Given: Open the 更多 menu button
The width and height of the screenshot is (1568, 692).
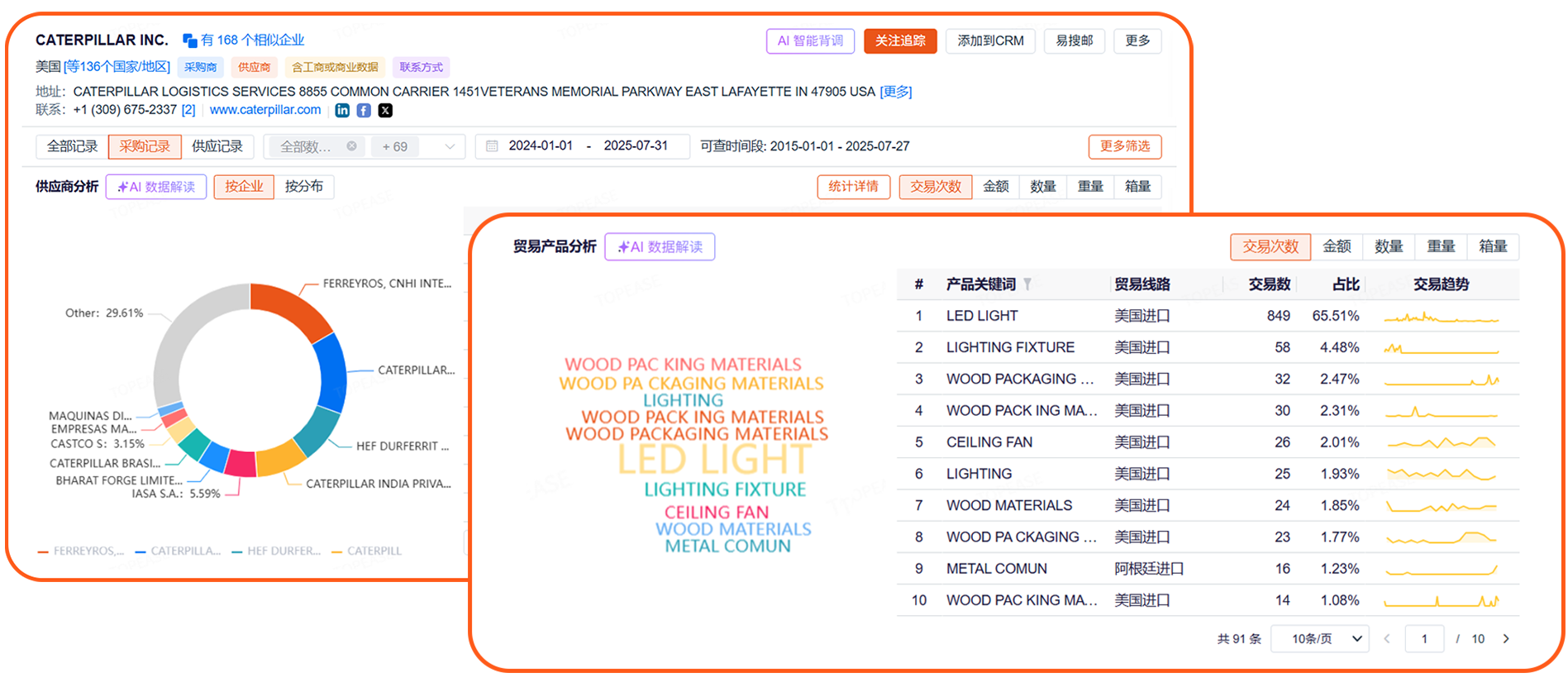Looking at the screenshot, I should (x=1137, y=41).
